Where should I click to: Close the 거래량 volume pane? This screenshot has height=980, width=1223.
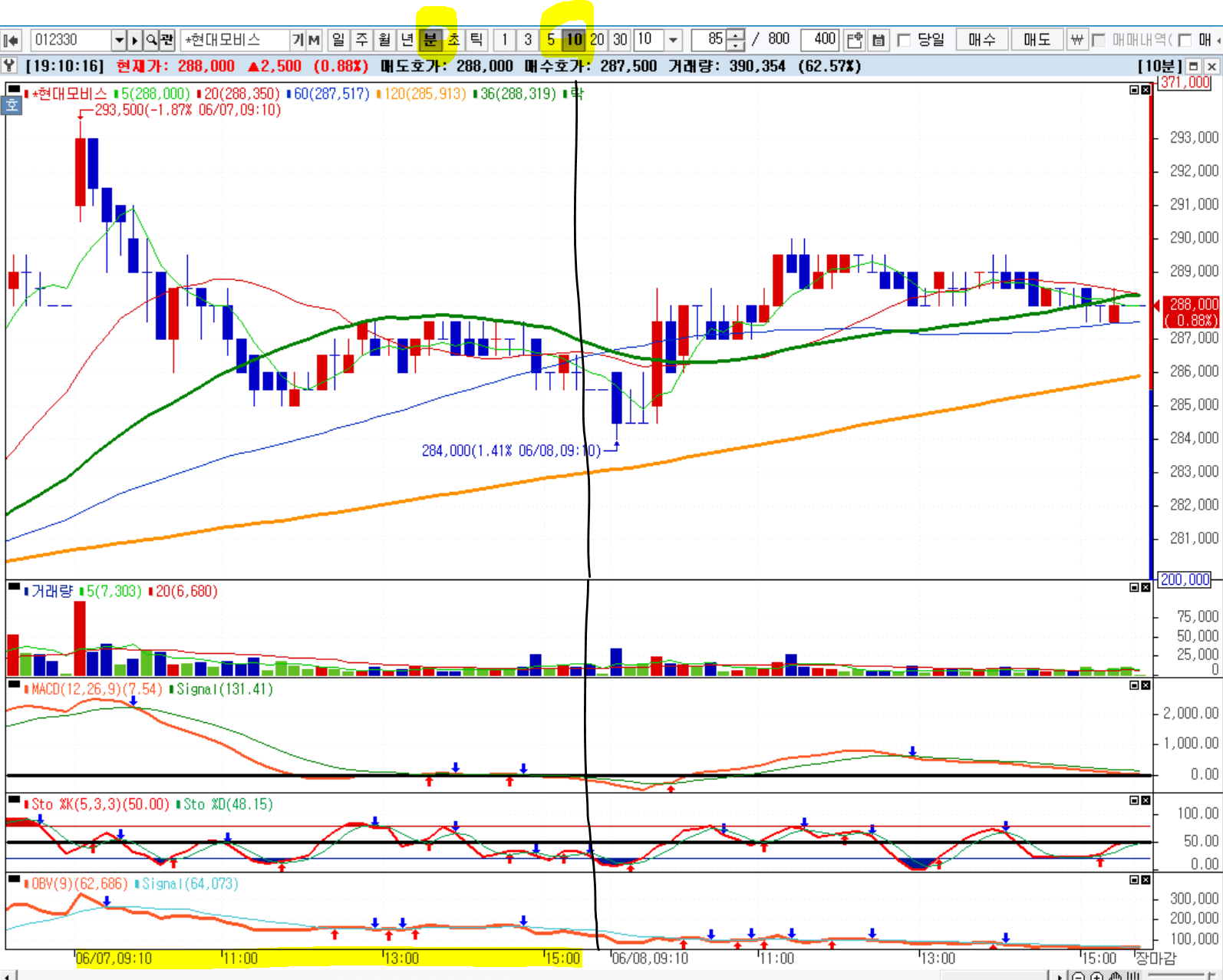pyautogui.click(x=1146, y=588)
